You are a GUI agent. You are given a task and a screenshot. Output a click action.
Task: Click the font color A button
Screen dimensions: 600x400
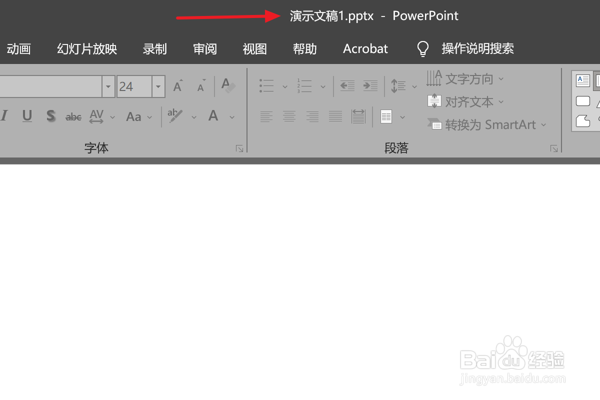tap(213, 116)
